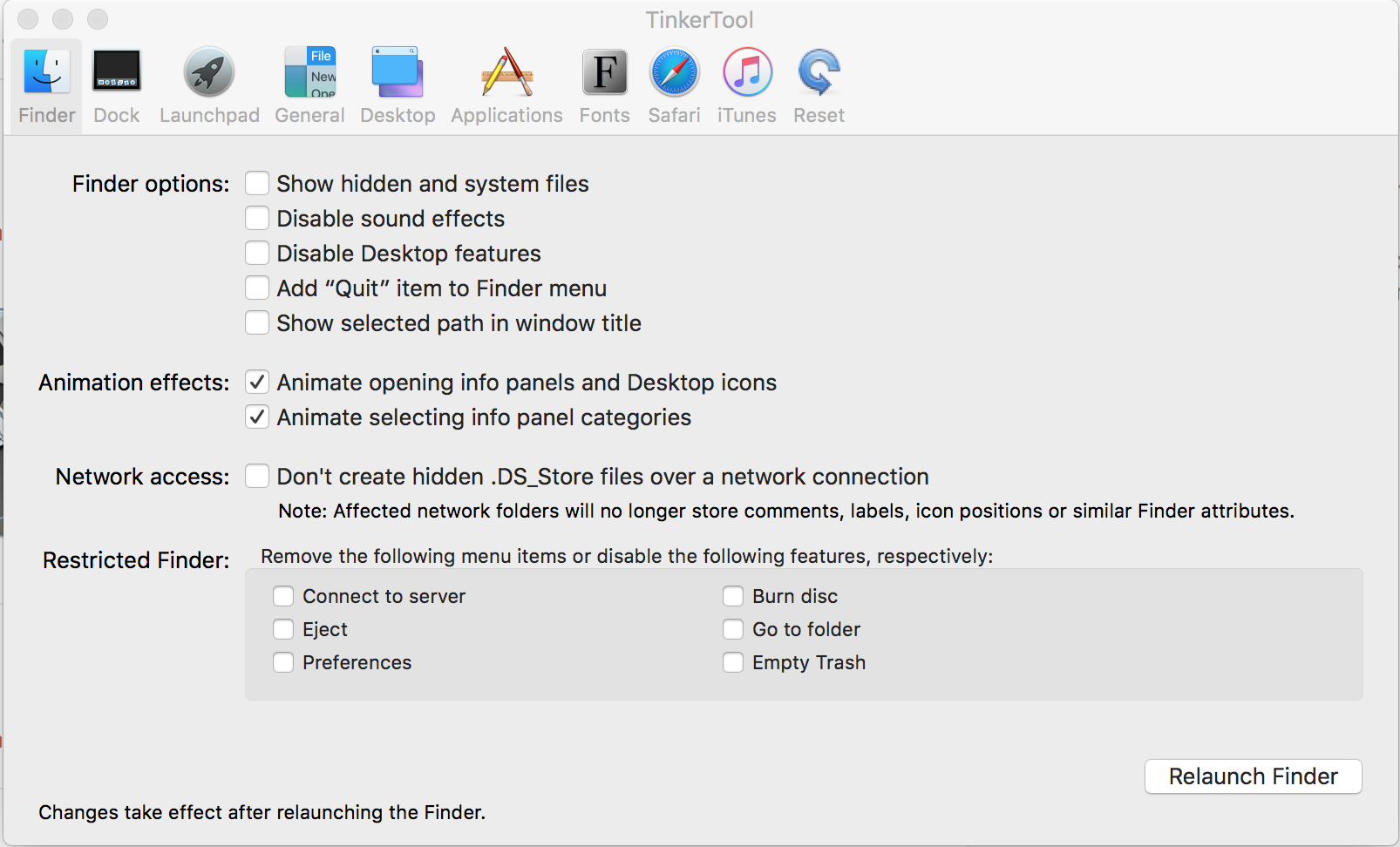Check the Empty Trash restriction

[733, 662]
